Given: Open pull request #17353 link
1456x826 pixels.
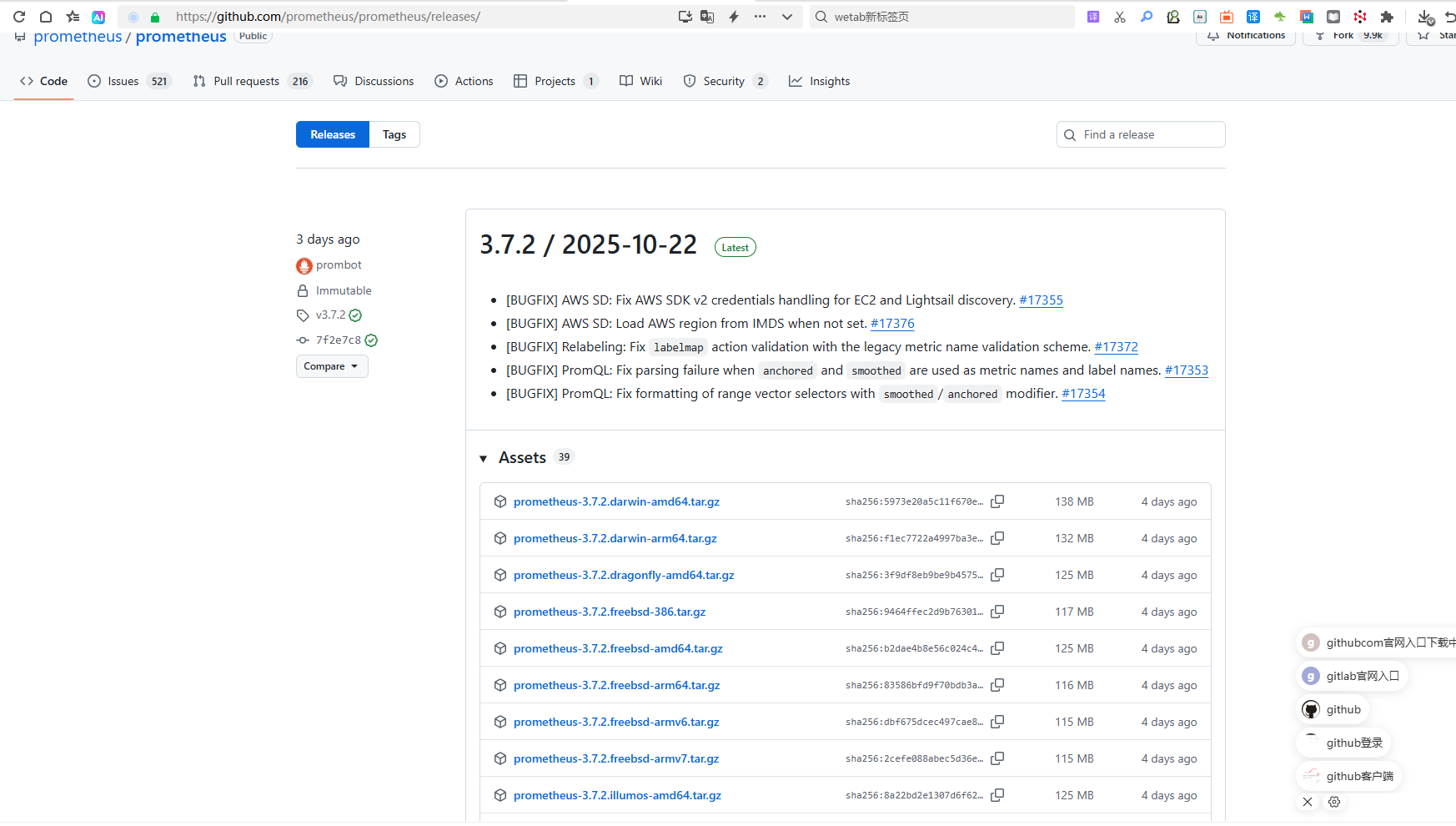Looking at the screenshot, I should [1187, 370].
